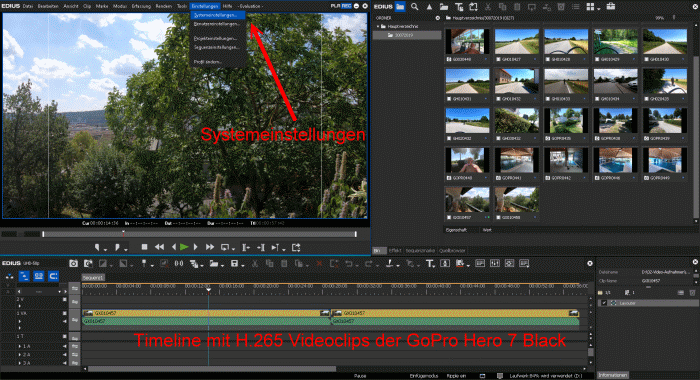Open the Clip menu

tap(87, 6)
